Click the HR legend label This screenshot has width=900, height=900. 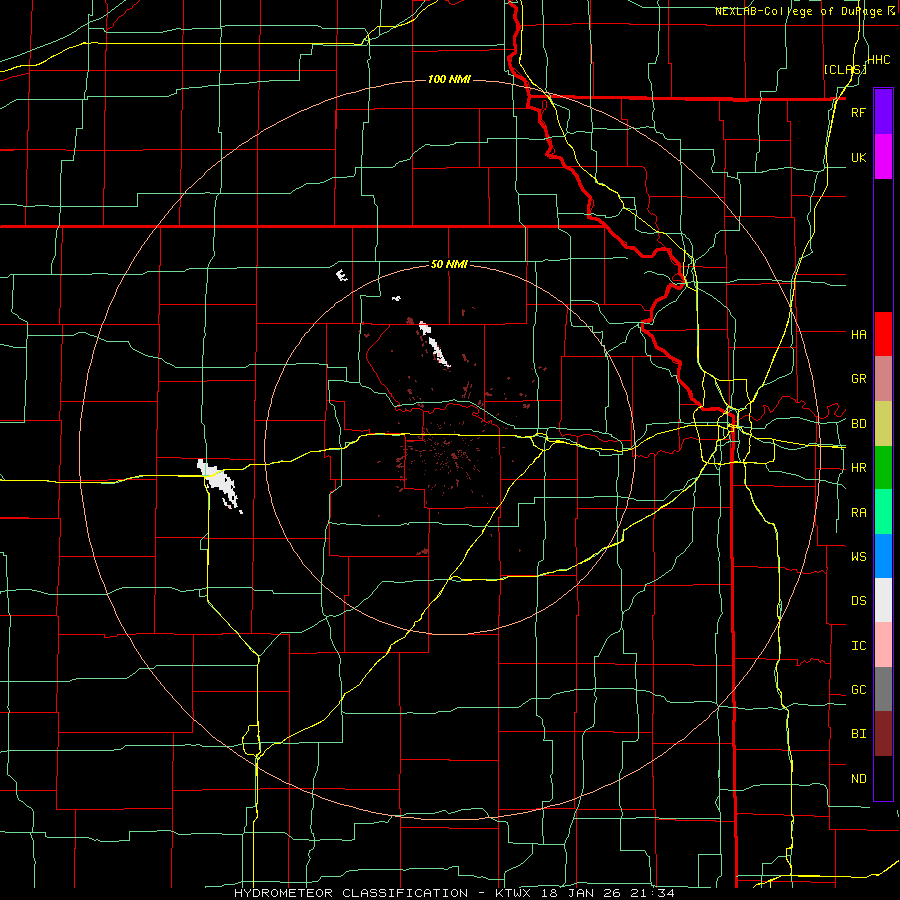(x=858, y=468)
